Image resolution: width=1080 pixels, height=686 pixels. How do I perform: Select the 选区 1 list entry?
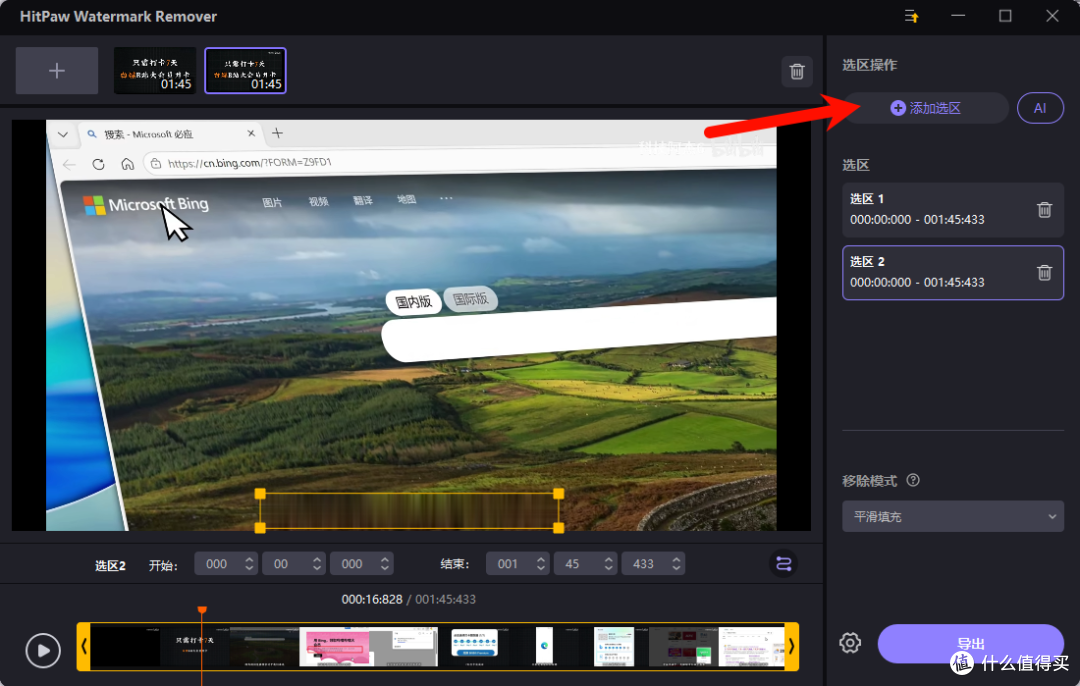pyautogui.click(x=953, y=210)
